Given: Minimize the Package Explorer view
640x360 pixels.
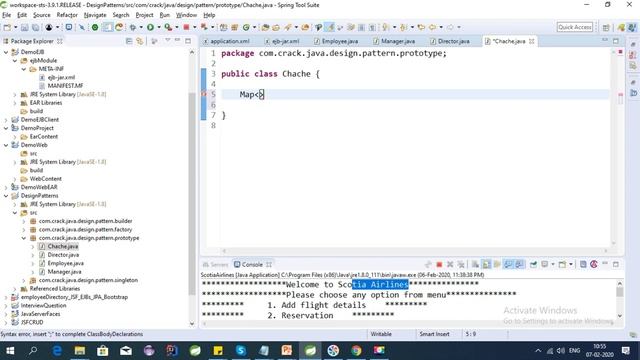Looking at the screenshot, I should [178, 40].
